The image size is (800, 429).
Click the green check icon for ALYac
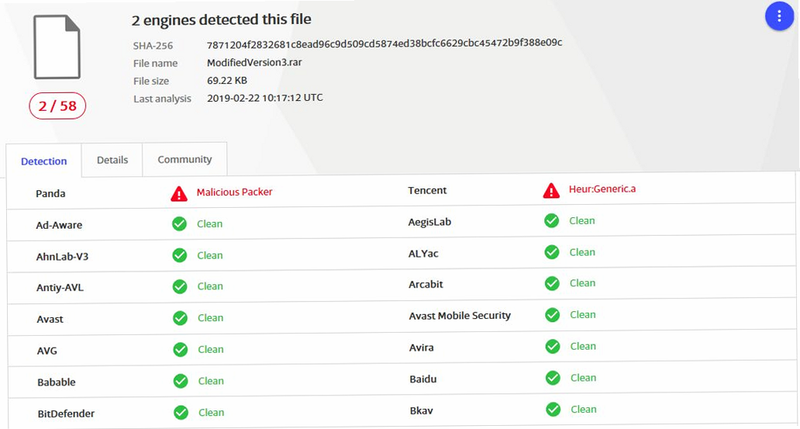(552, 252)
